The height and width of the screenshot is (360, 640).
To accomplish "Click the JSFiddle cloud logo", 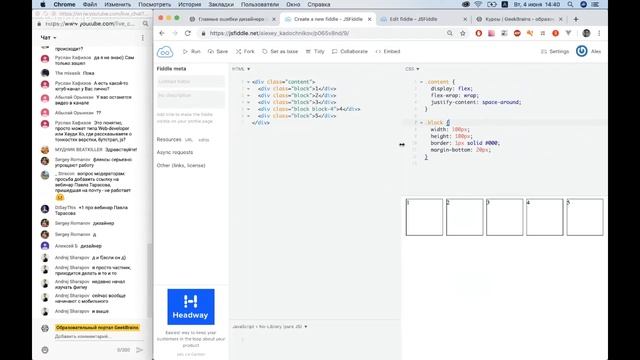I will pos(165,52).
